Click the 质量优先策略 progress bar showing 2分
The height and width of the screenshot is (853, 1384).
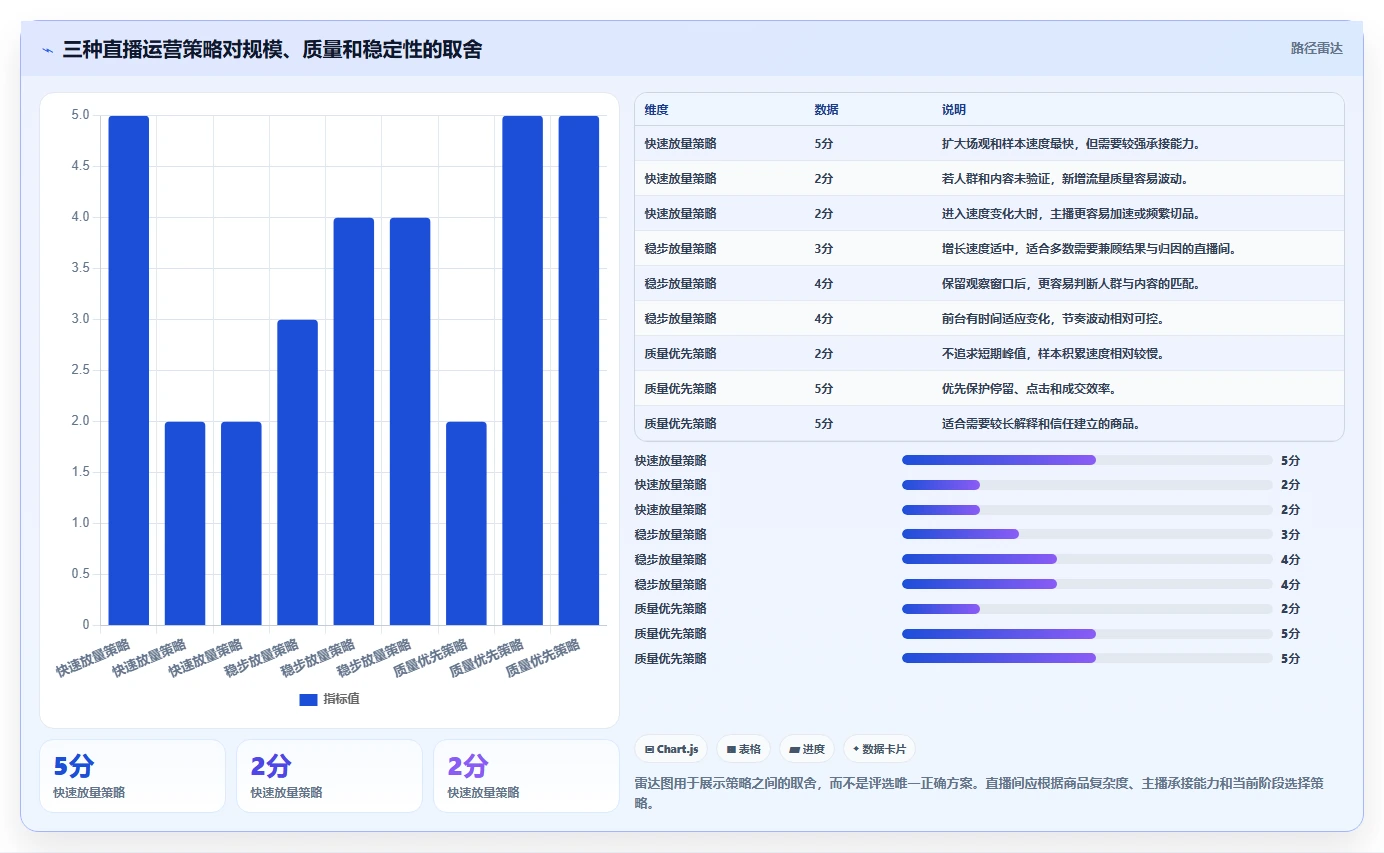click(x=1087, y=609)
